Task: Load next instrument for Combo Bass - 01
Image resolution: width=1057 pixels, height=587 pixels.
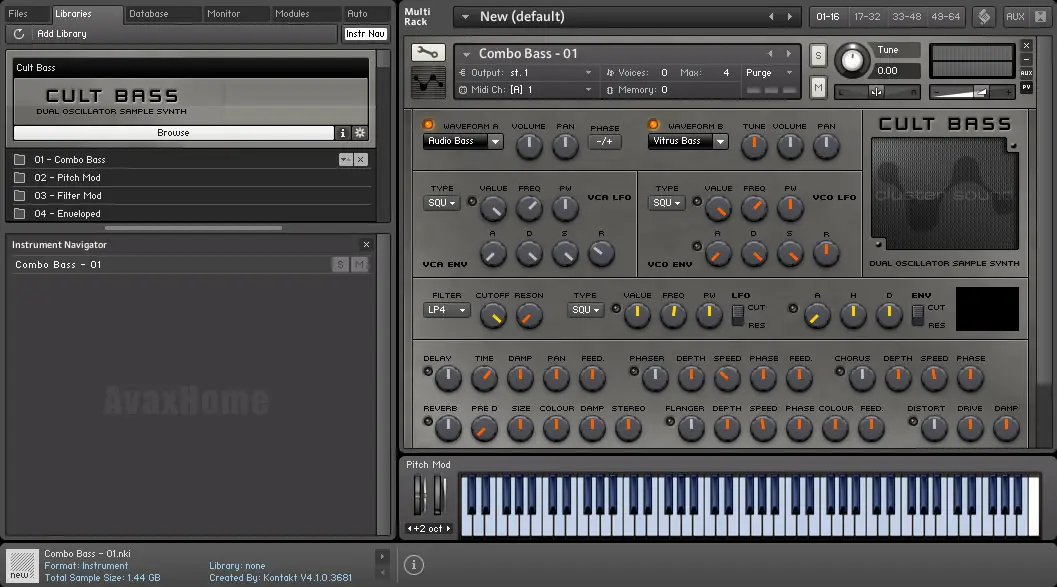Action: pos(789,53)
